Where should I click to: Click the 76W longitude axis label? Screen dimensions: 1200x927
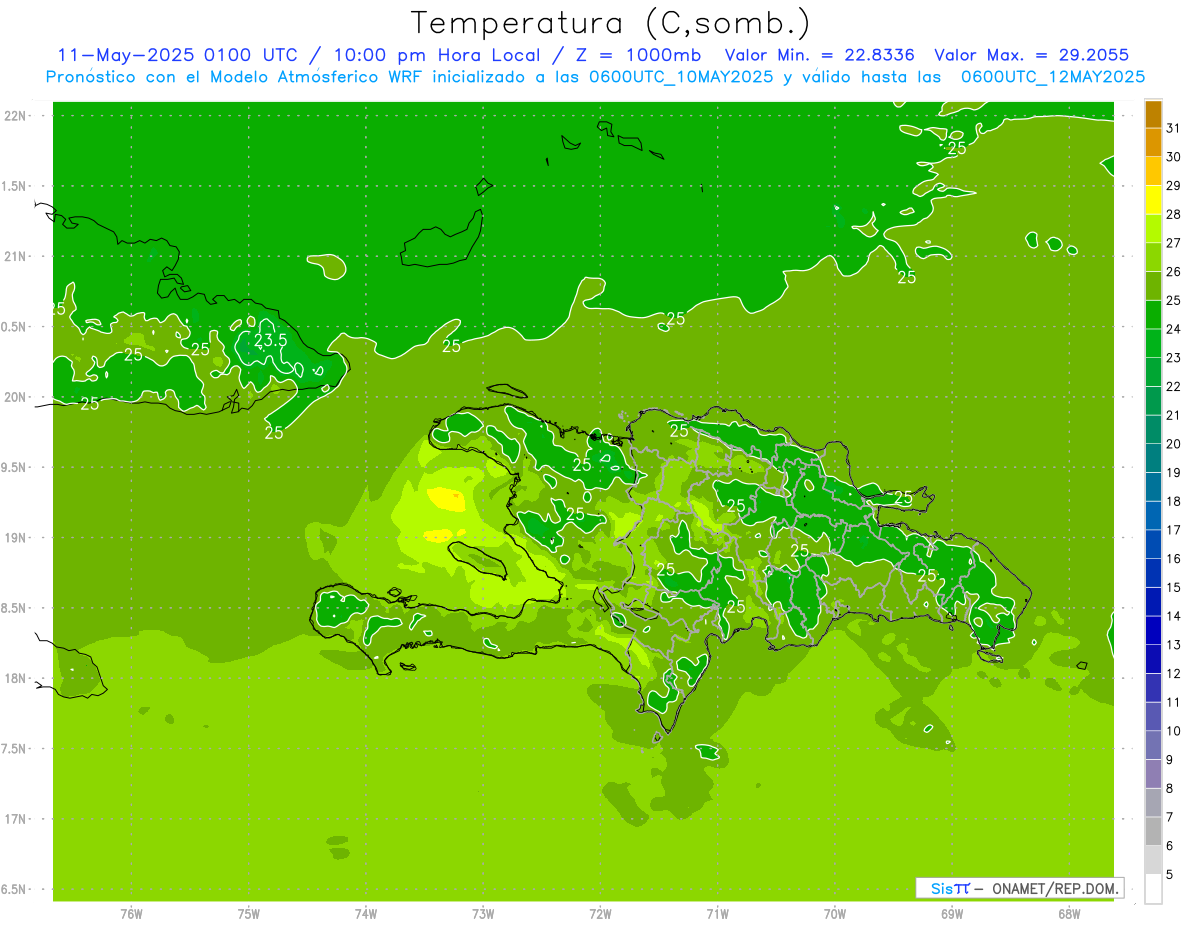[131, 914]
